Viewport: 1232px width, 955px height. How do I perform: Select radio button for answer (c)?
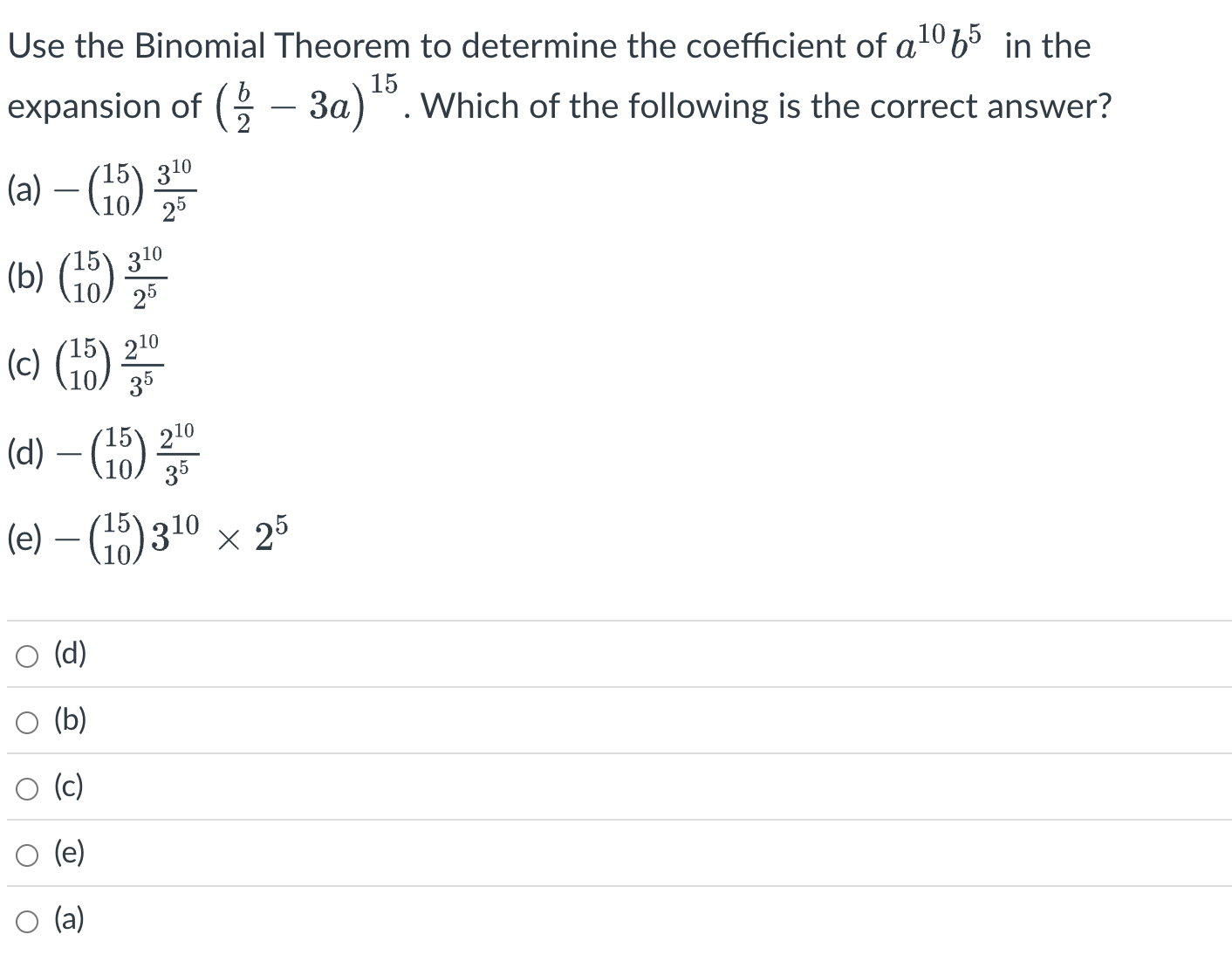[x=26, y=787]
